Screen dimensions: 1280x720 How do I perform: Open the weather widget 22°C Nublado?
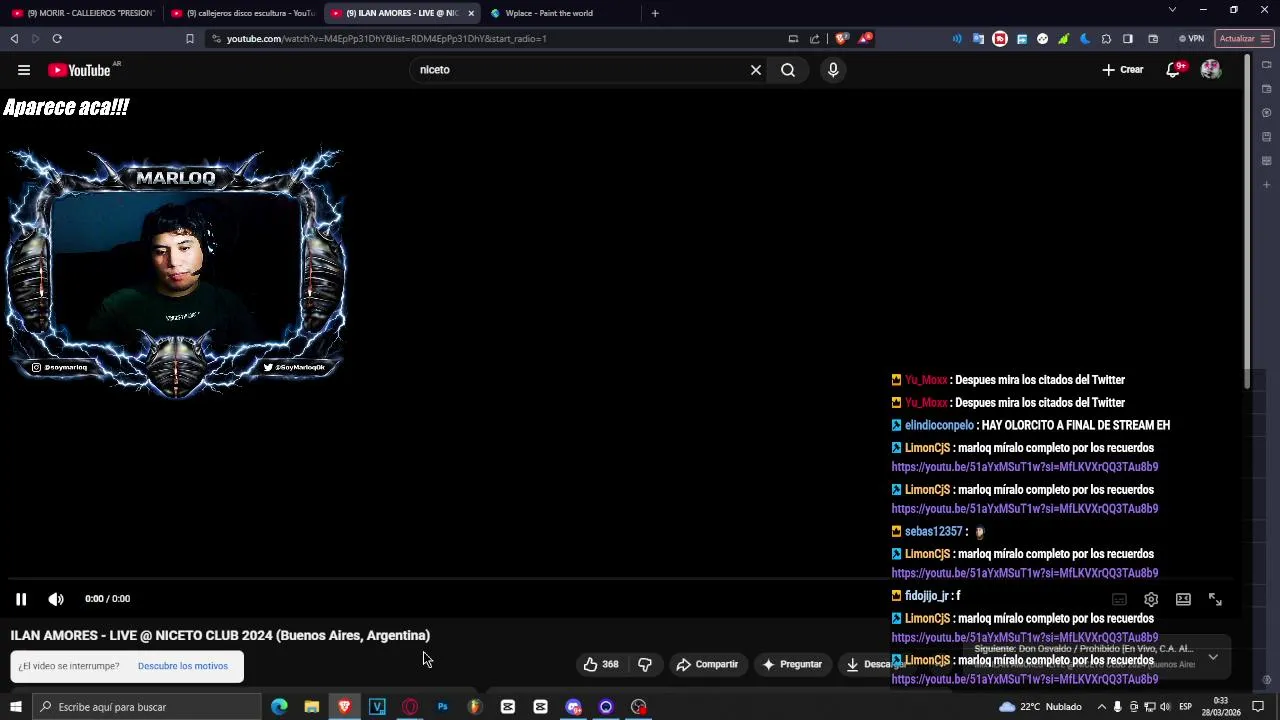(1040, 707)
